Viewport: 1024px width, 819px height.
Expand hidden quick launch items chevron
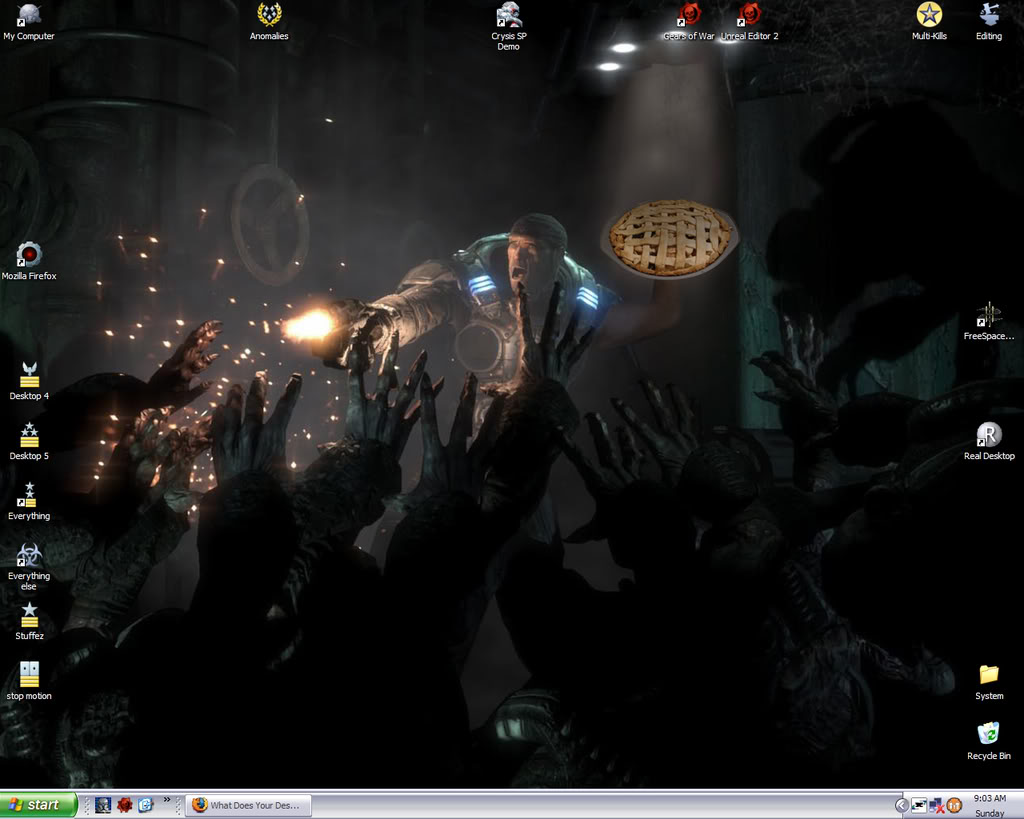tap(167, 799)
